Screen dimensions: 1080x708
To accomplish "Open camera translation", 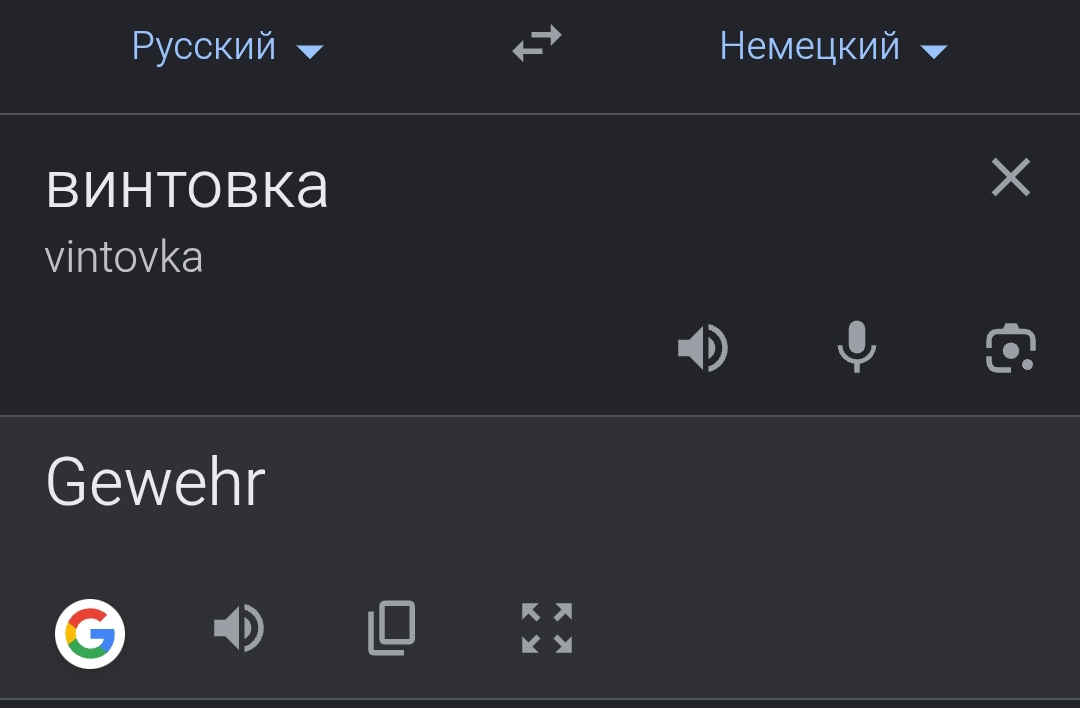I will tap(1010, 349).
